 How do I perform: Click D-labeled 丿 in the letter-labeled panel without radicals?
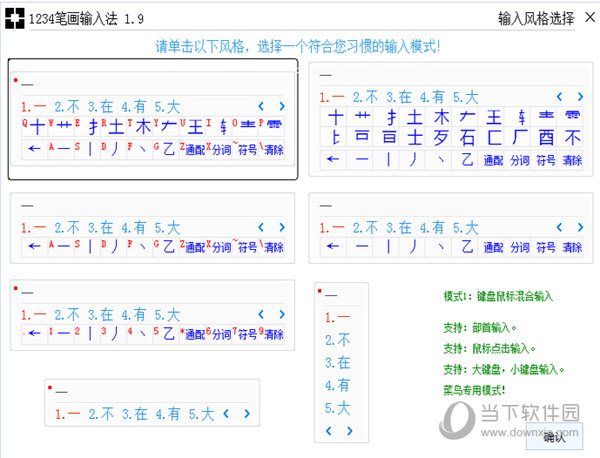pyautogui.click(x=114, y=247)
